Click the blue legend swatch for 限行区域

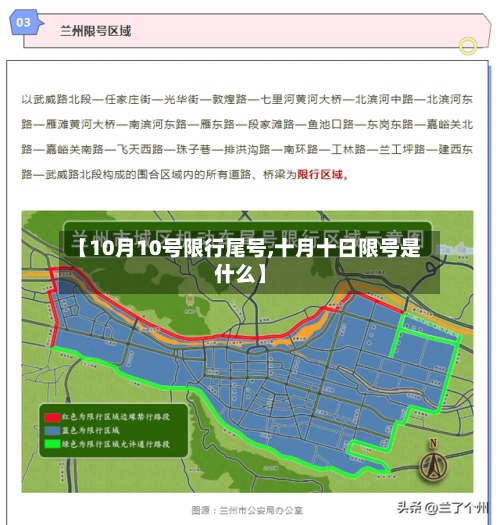pyautogui.click(x=52, y=431)
